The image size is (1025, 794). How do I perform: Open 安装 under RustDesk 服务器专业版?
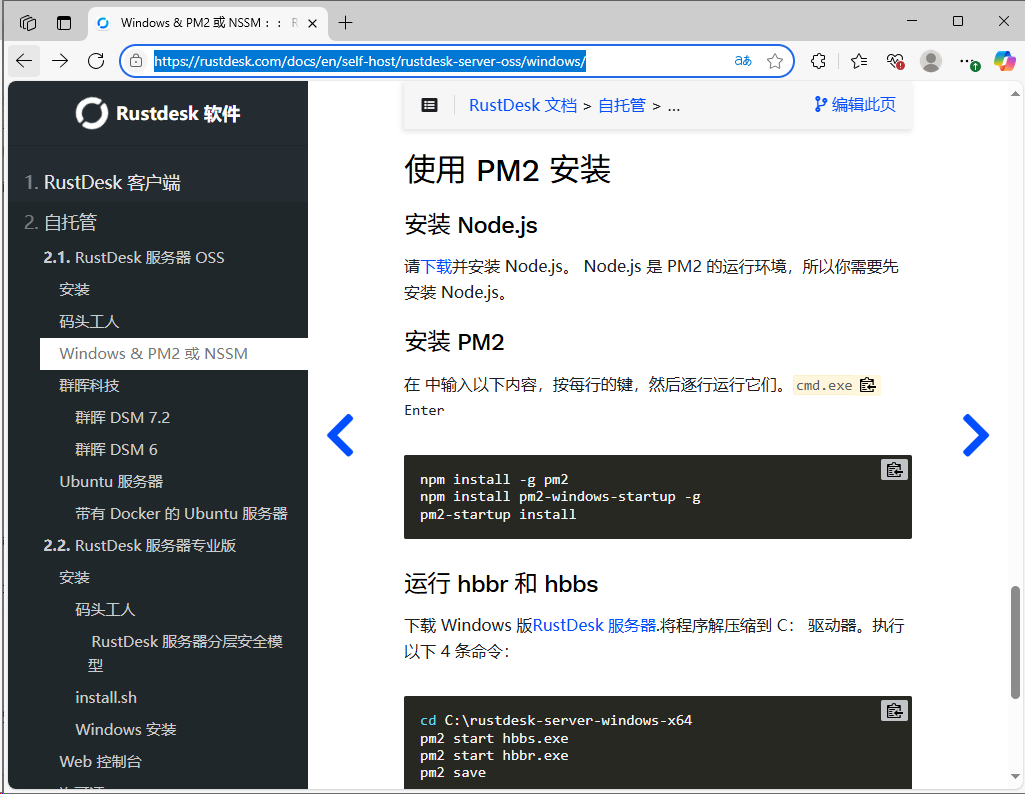pos(75,578)
